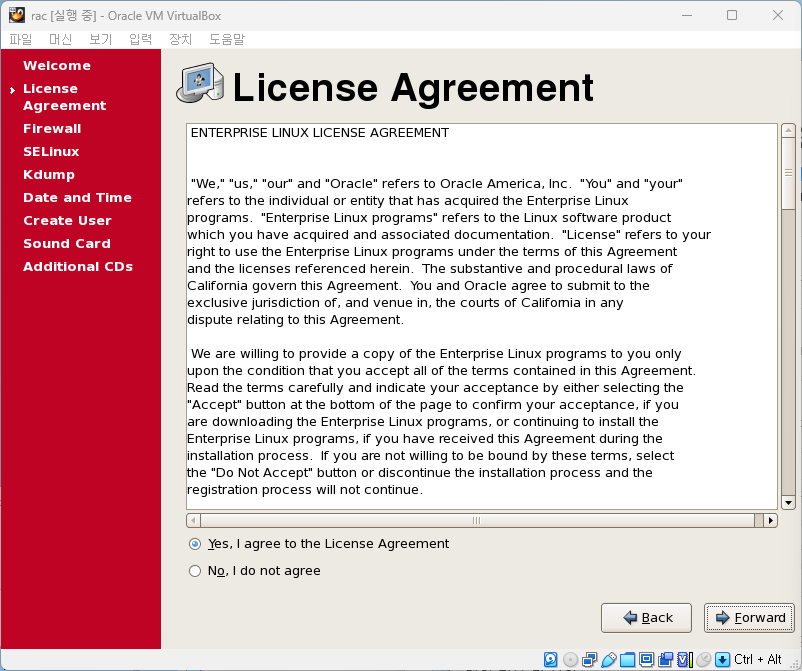
Task: Click Kdump in the setup sidebar
Action: click(x=49, y=174)
